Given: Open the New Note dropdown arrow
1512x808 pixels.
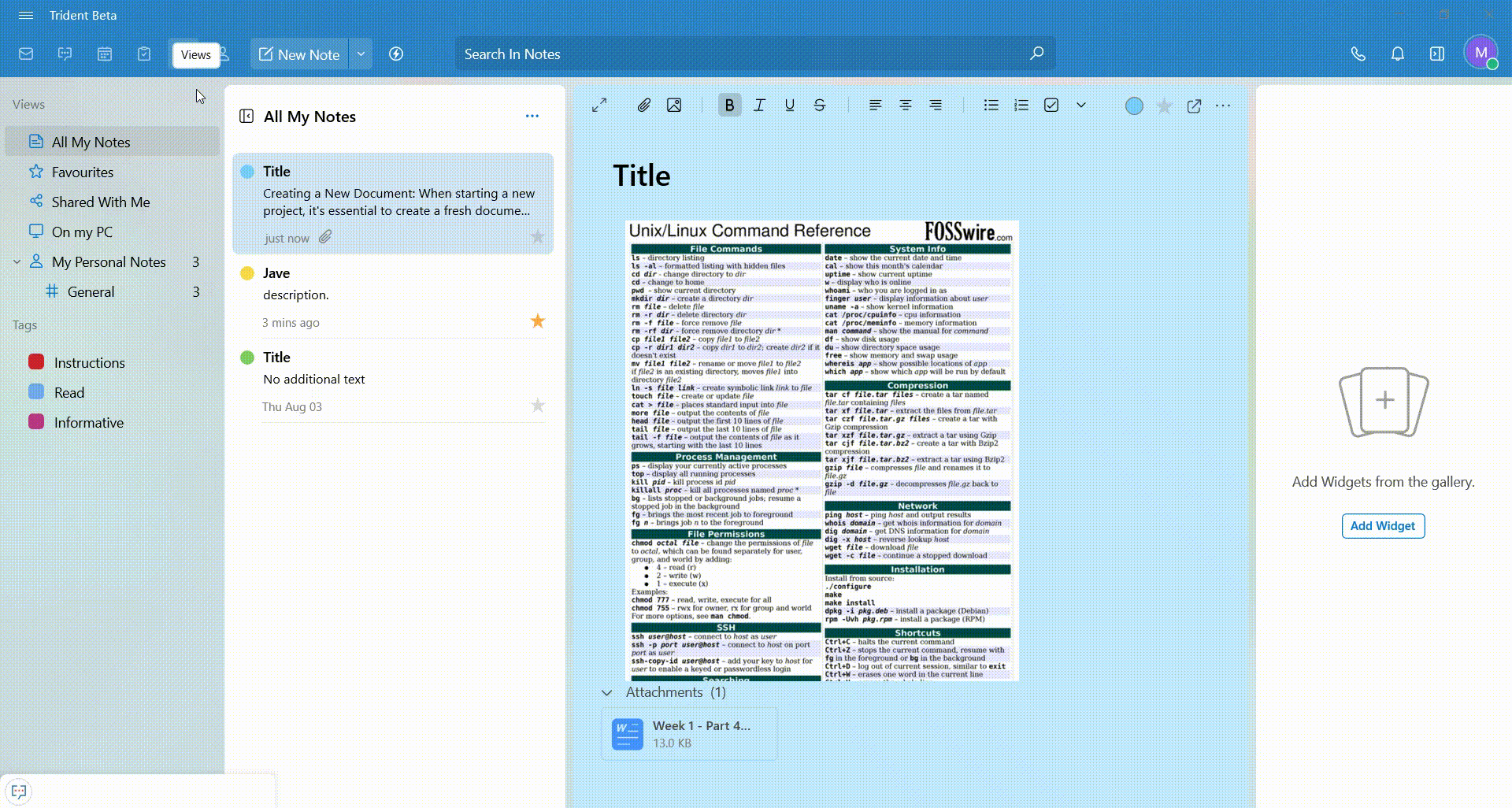Looking at the screenshot, I should point(361,54).
